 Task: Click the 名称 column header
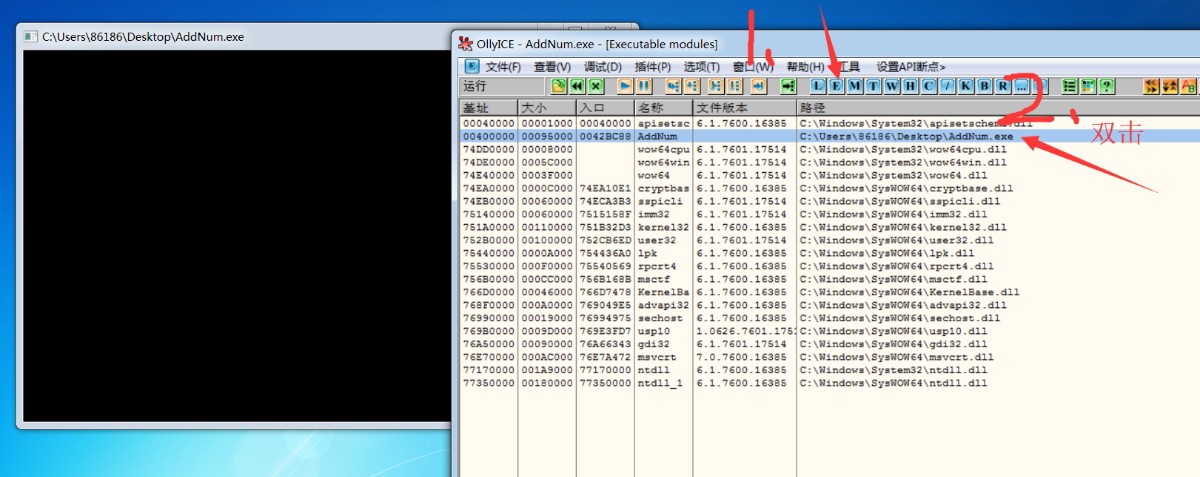click(664, 107)
